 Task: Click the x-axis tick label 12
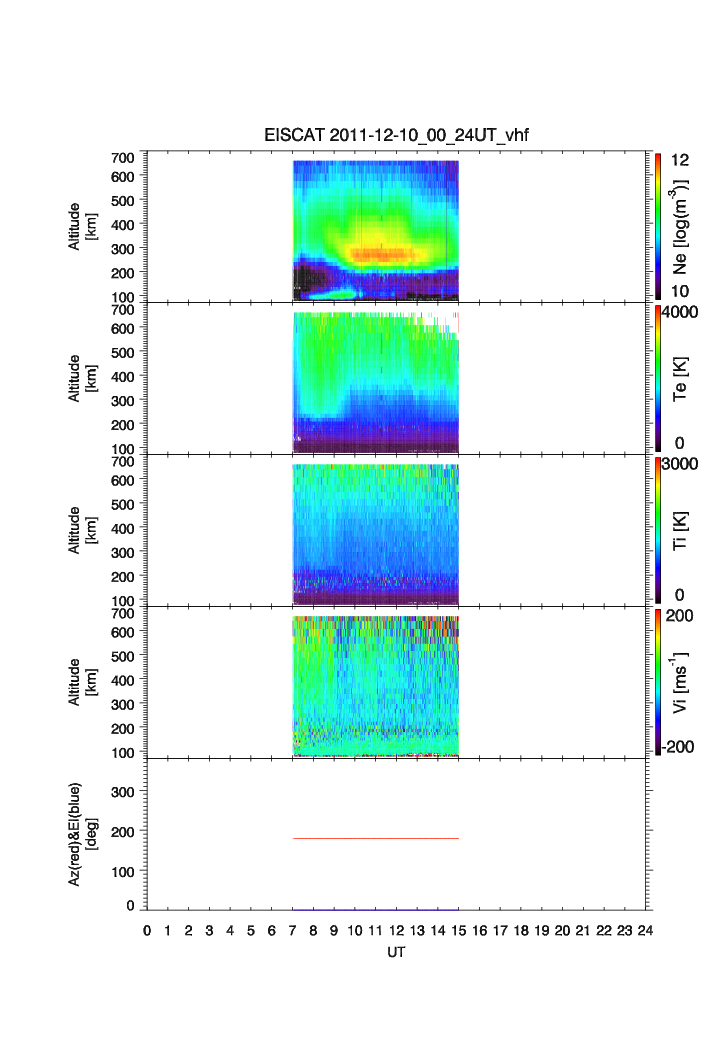point(396,931)
